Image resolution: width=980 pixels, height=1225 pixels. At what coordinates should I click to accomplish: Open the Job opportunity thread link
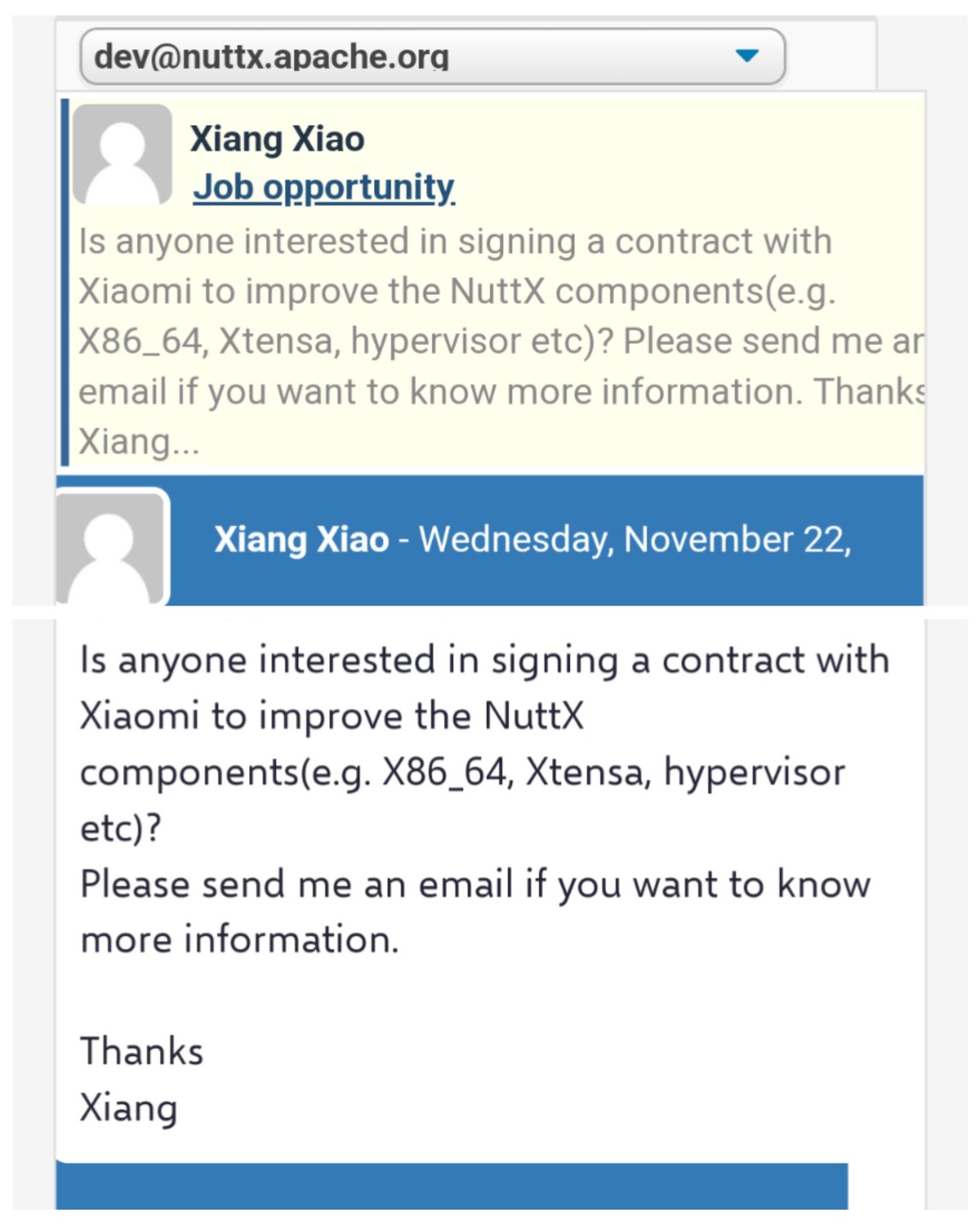(324, 187)
